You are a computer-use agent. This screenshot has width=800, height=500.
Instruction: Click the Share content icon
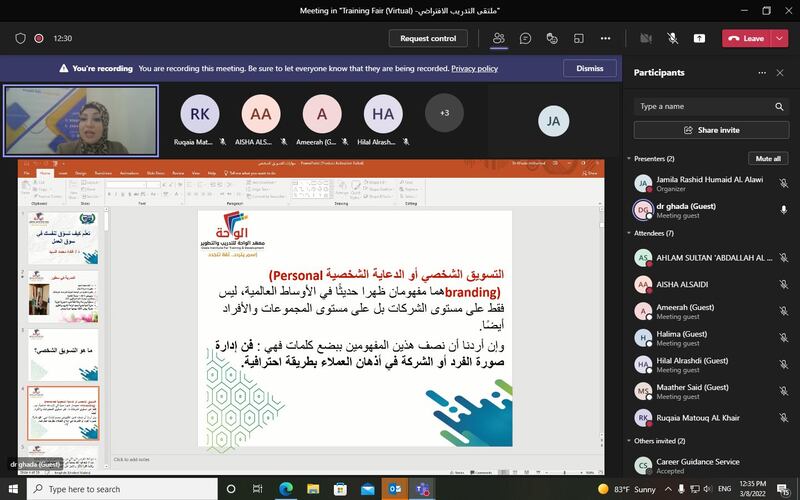click(x=699, y=38)
